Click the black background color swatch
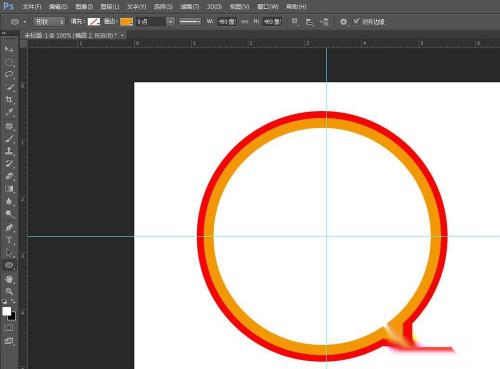Image resolution: width=500 pixels, height=369 pixels. pos(12,316)
